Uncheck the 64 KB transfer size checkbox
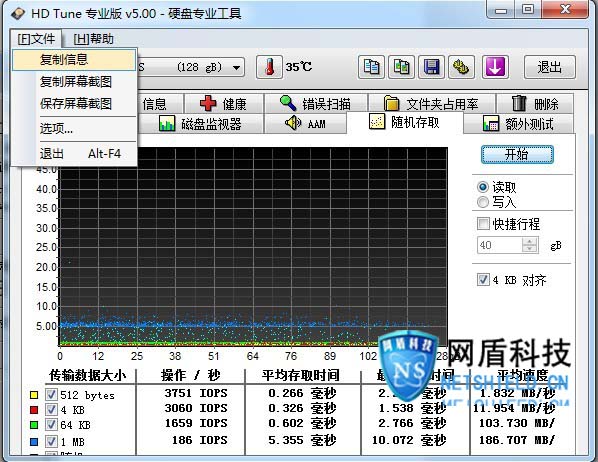This screenshot has height=462, width=598. point(51,425)
